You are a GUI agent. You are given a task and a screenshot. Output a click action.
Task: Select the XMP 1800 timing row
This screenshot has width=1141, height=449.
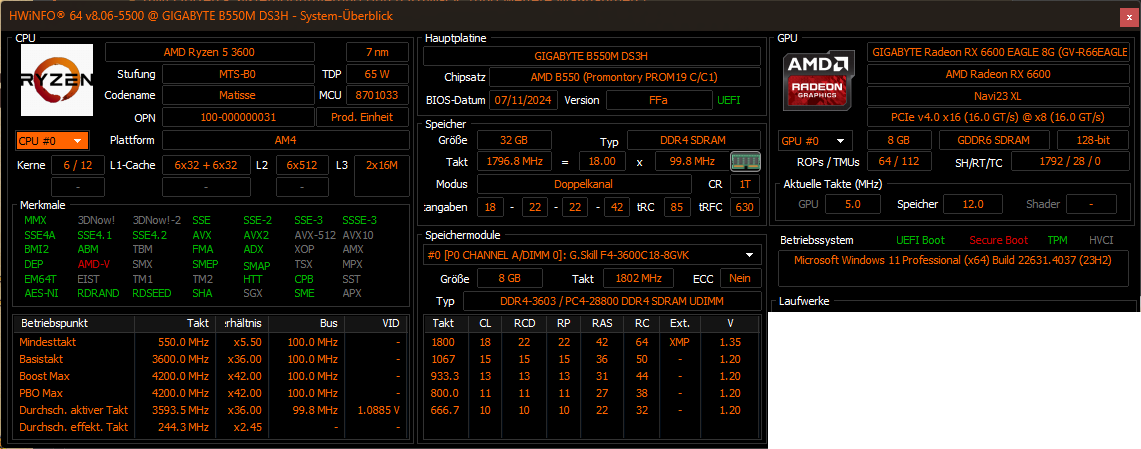(592, 342)
